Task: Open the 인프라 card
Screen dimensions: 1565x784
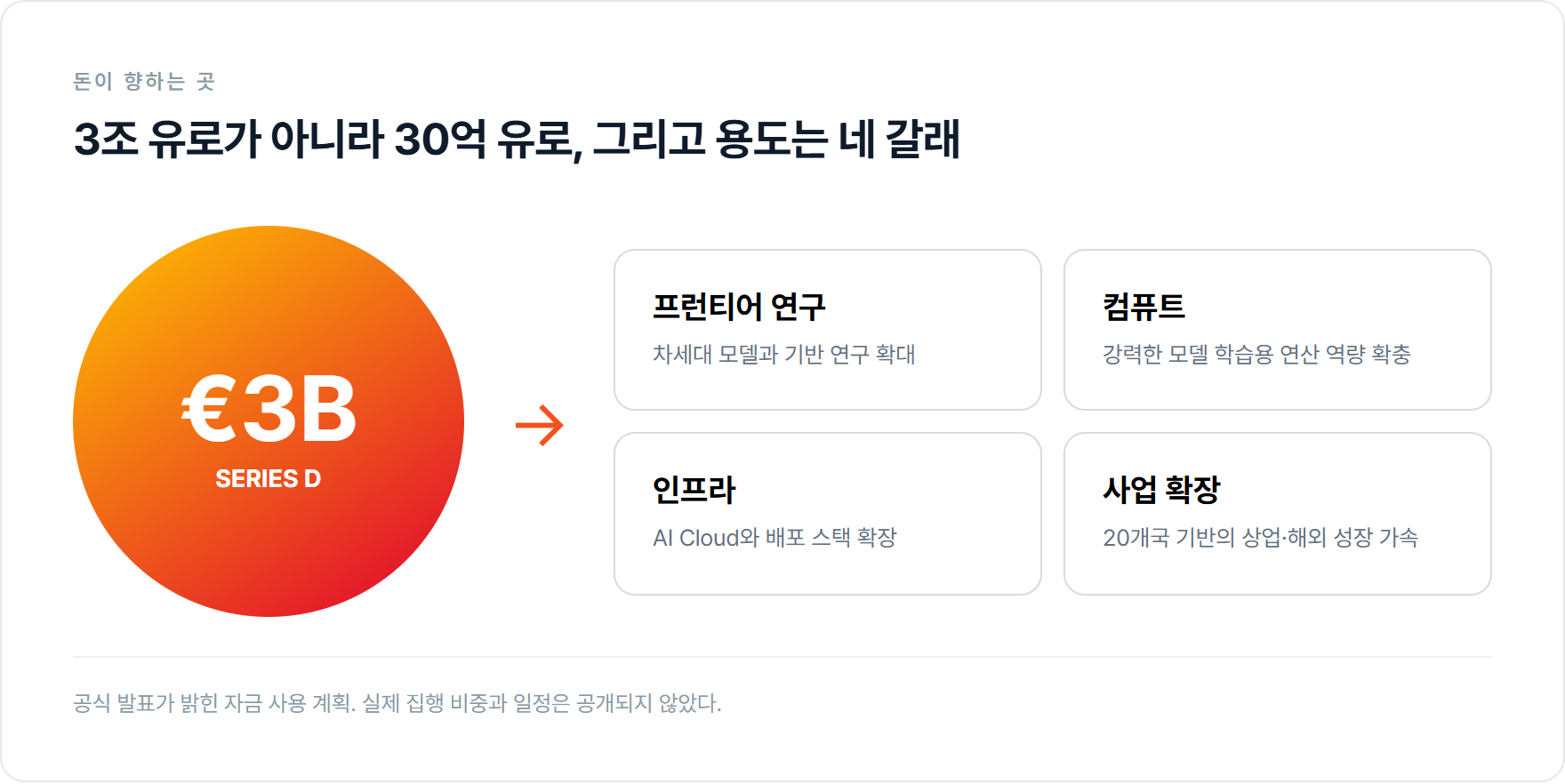Action: click(828, 514)
